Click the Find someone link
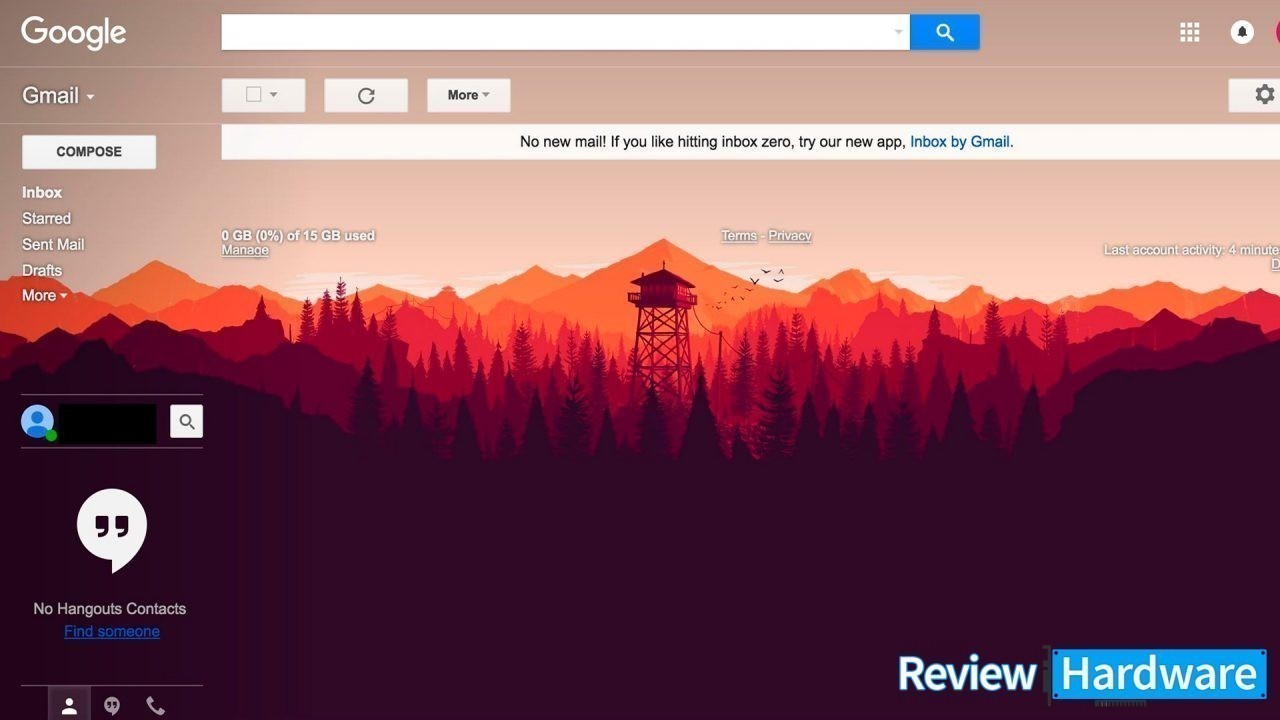Screen dimensions: 1280x720 (x=112, y=631)
